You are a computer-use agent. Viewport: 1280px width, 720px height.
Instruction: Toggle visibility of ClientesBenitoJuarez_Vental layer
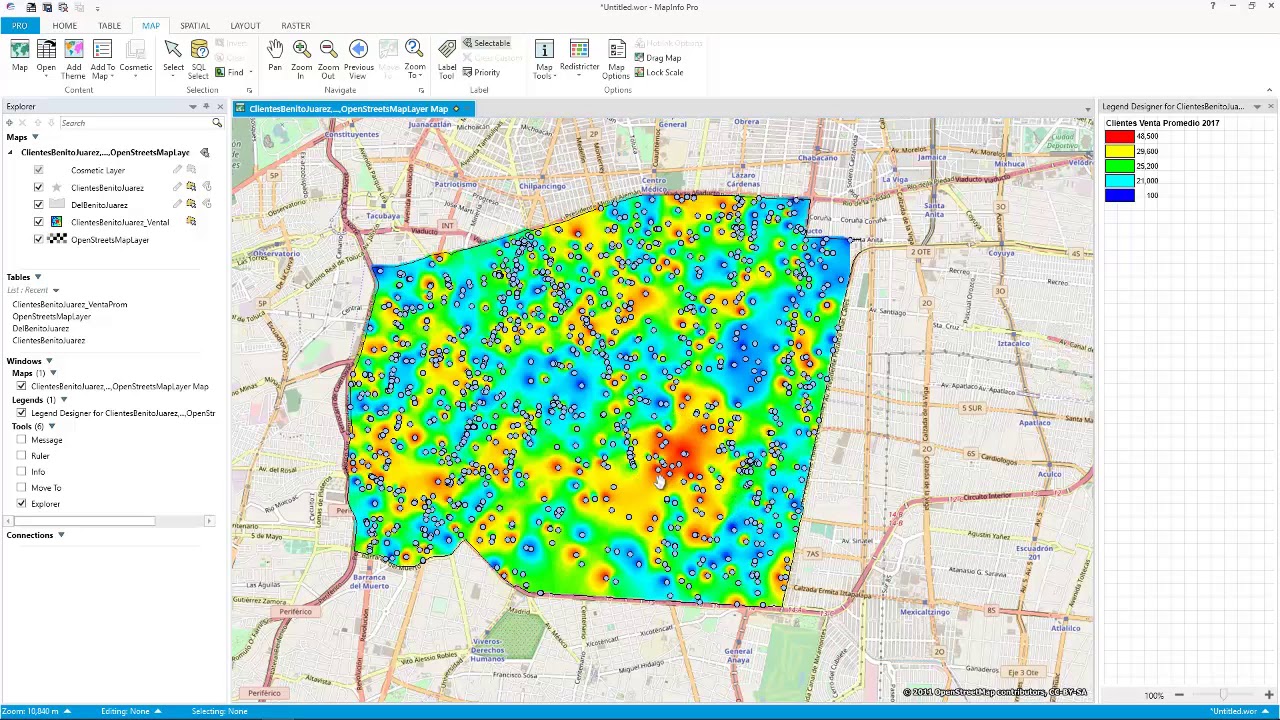(38, 222)
